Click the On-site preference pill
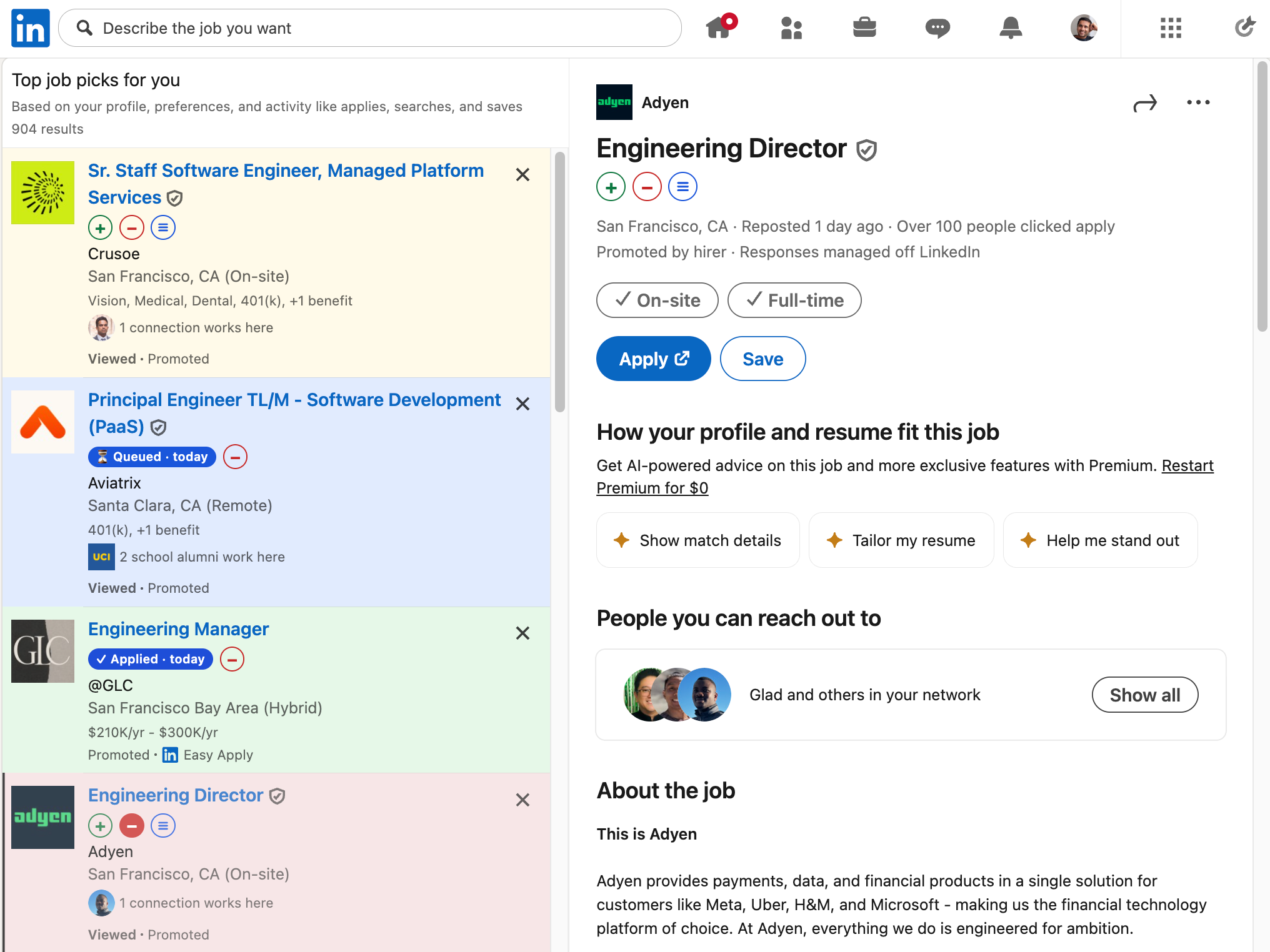This screenshot has height=952, width=1270. (657, 300)
